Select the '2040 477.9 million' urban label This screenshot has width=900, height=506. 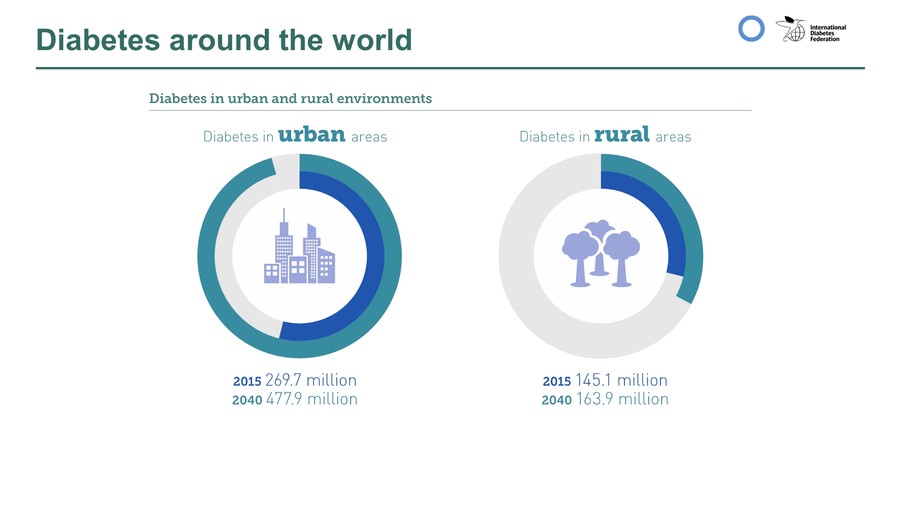coord(295,399)
